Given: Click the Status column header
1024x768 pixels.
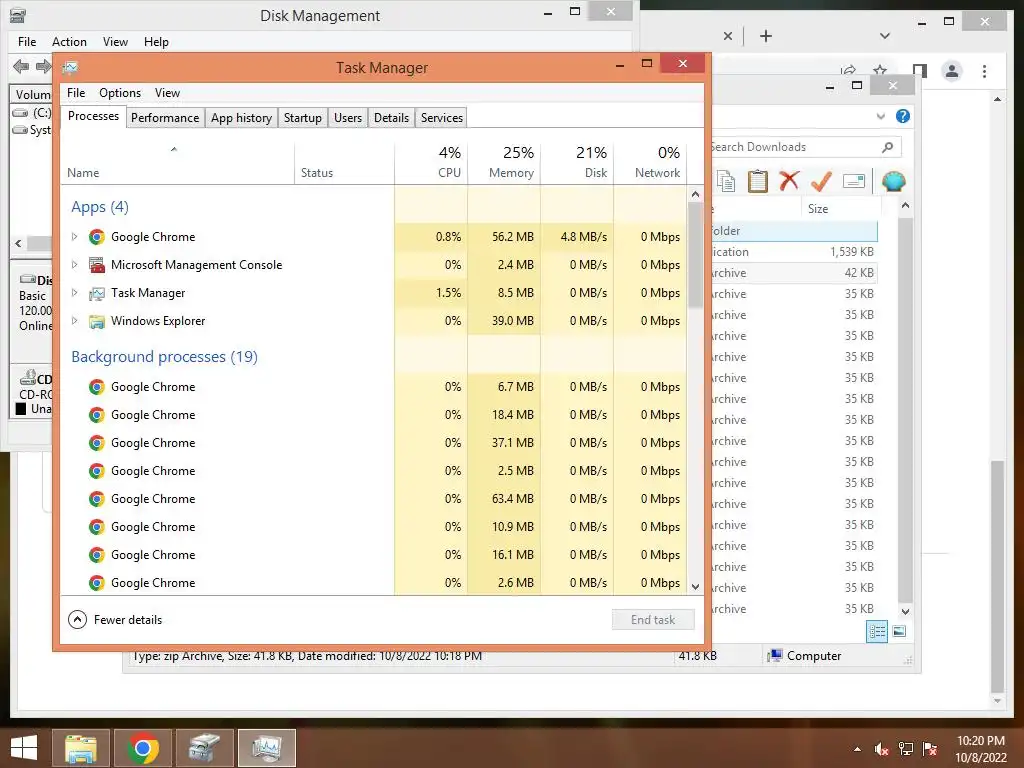Looking at the screenshot, I should [344, 162].
